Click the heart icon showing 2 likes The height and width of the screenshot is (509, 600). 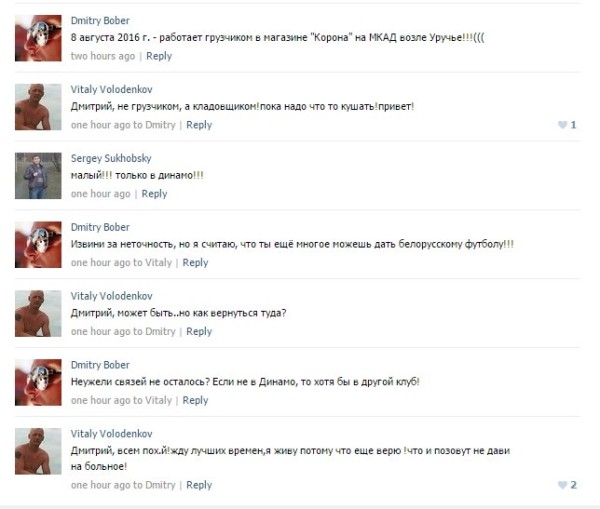coord(562,485)
